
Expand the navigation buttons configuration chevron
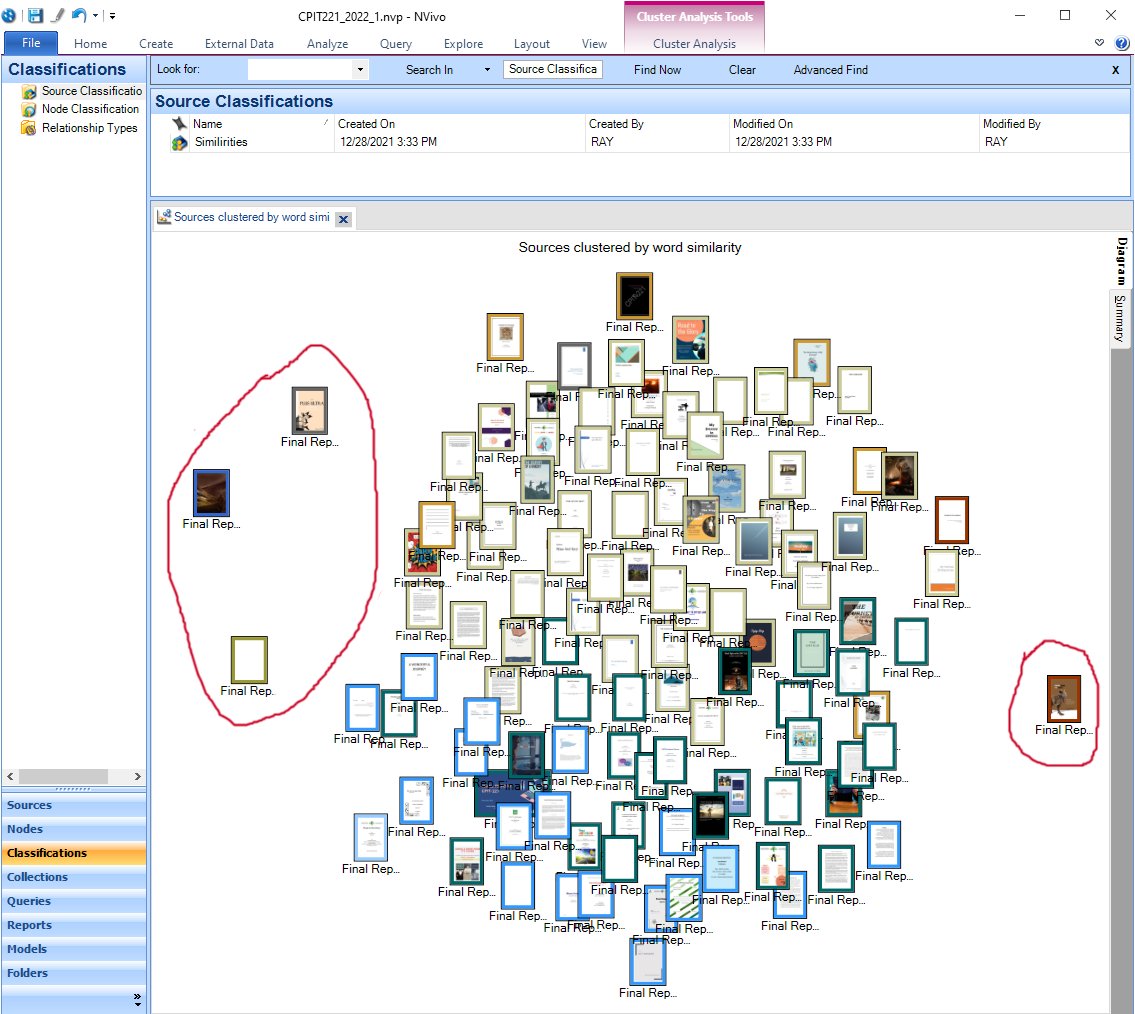point(138,999)
